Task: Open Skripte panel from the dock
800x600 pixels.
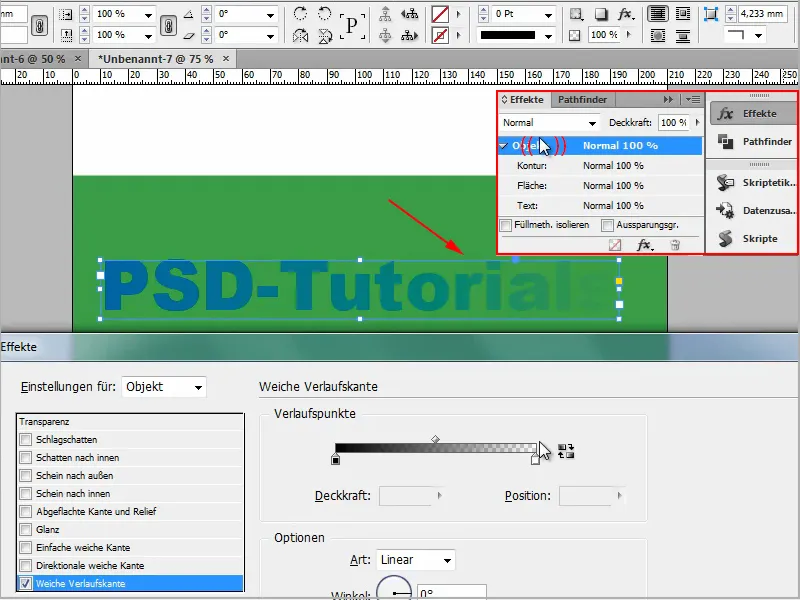Action: (x=752, y=239)
